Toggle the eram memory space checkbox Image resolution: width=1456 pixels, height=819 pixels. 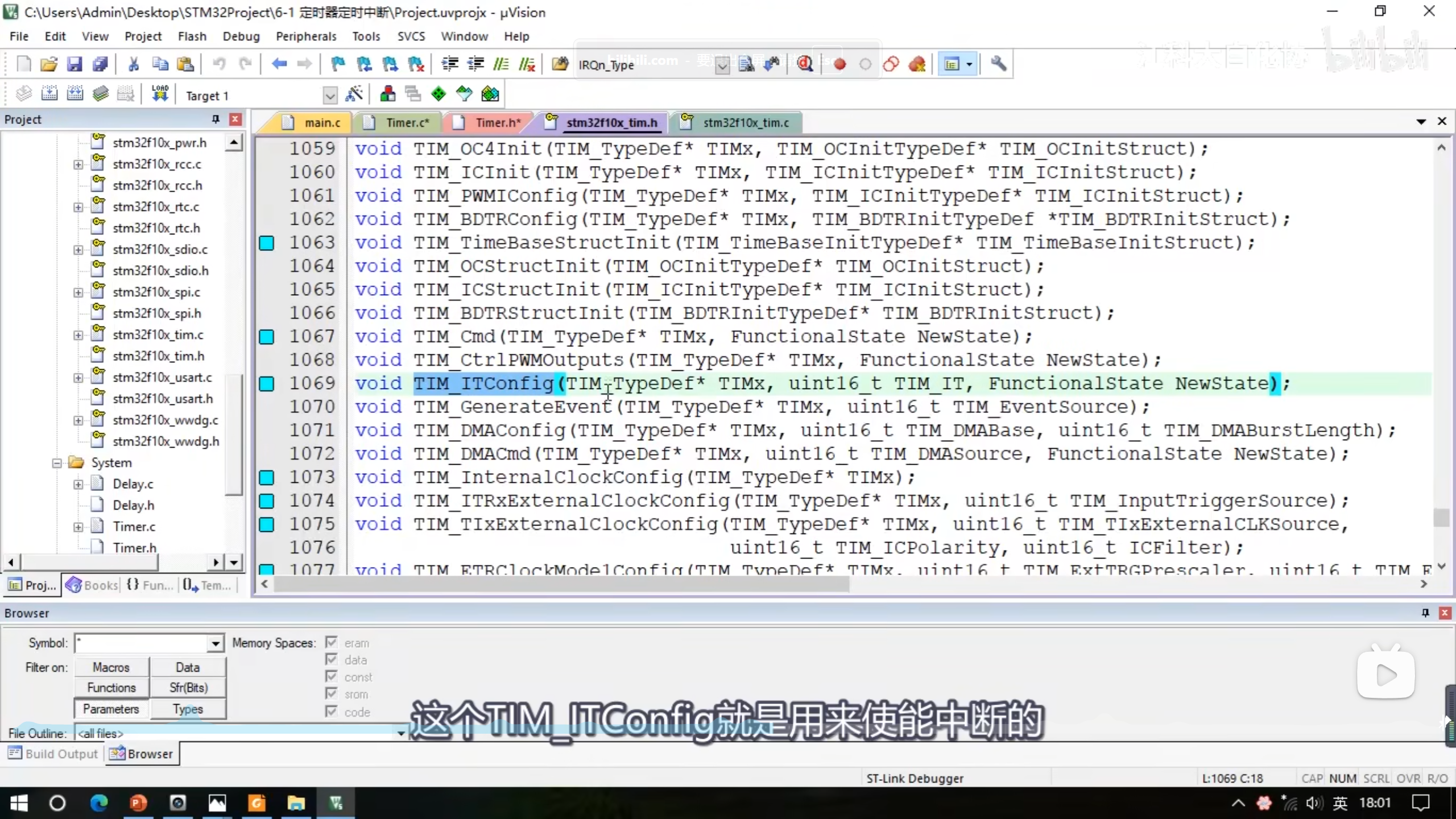[x=332, y=642]
